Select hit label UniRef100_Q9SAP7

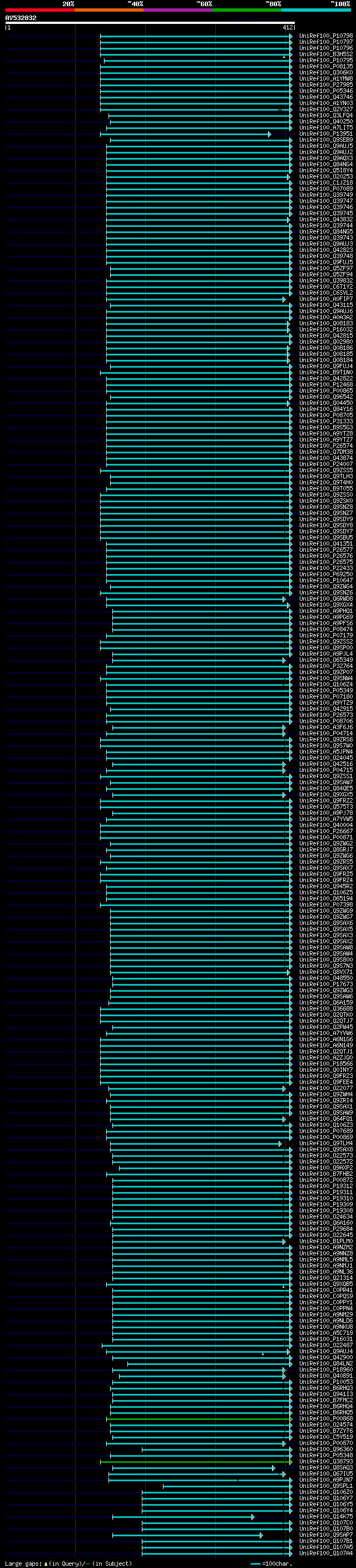(x=326, y=1535)
